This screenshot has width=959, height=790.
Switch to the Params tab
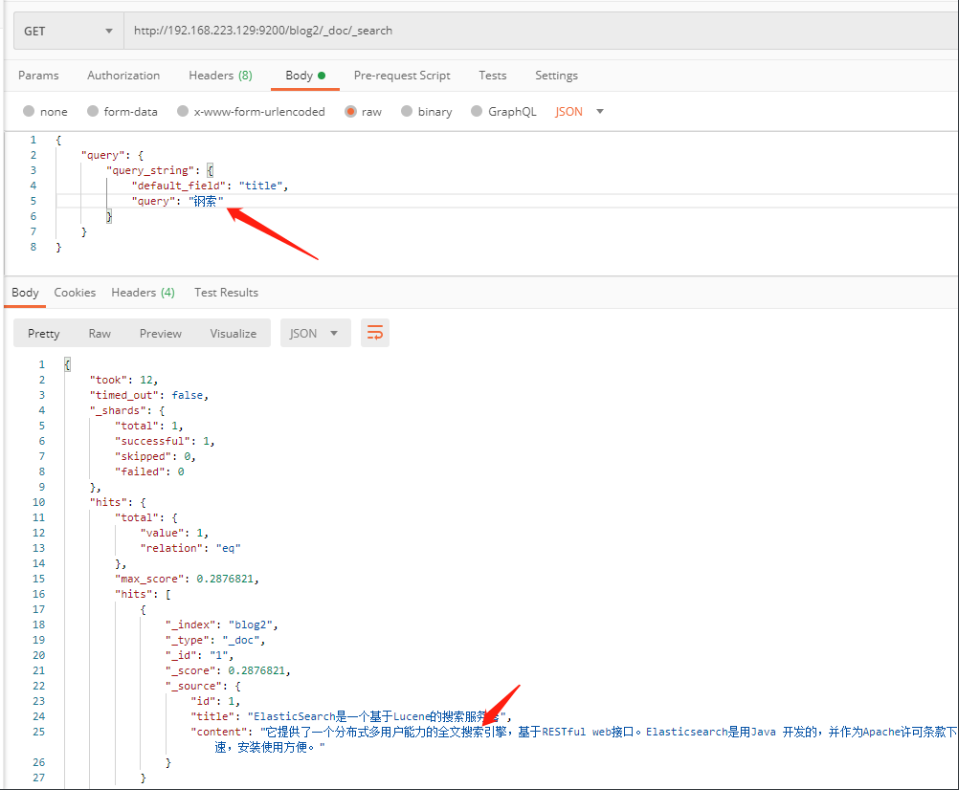[39, 75]
